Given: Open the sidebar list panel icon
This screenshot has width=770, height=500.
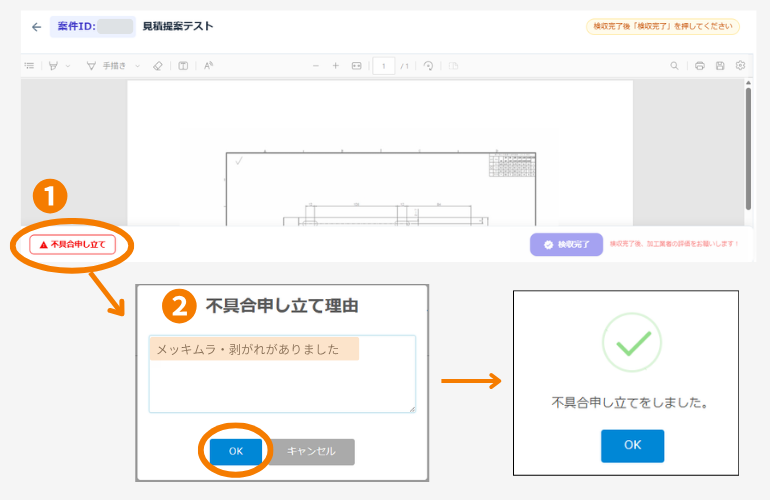Looking at the screenshot, I should tap(29, 65).
